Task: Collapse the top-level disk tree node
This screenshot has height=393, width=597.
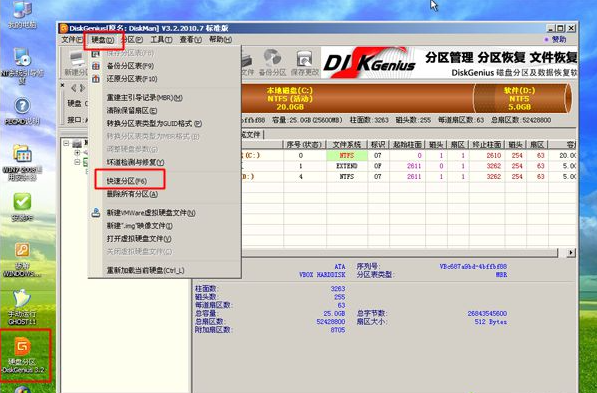Action: (x=66, y=144)
